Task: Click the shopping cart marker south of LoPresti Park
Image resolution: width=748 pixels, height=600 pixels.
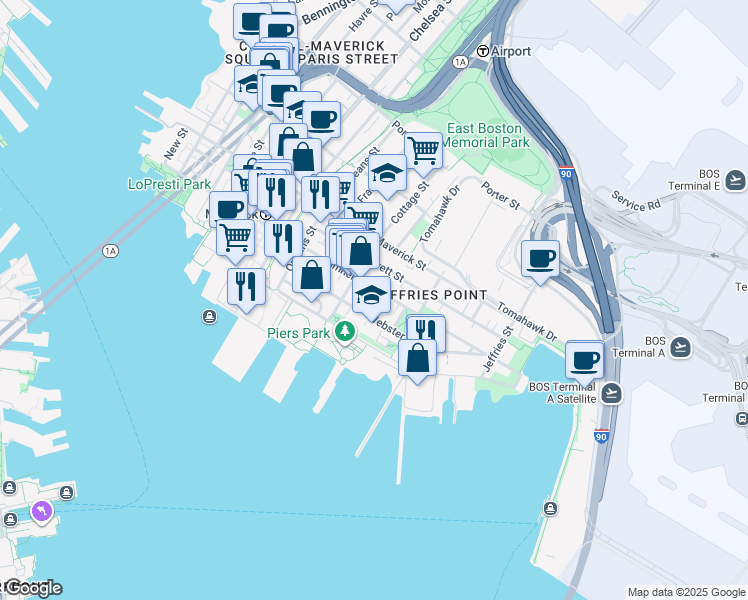Action: [235, 242]
